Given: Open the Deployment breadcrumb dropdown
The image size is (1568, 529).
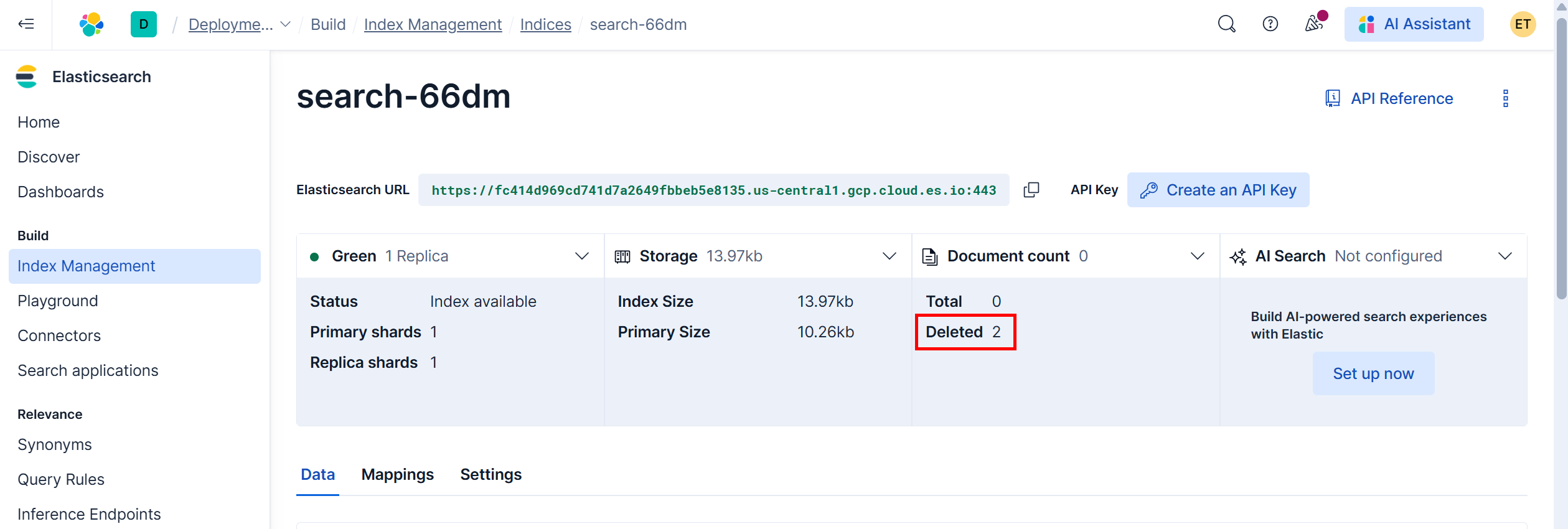Looking at the screenshot, I should [240, 24].
